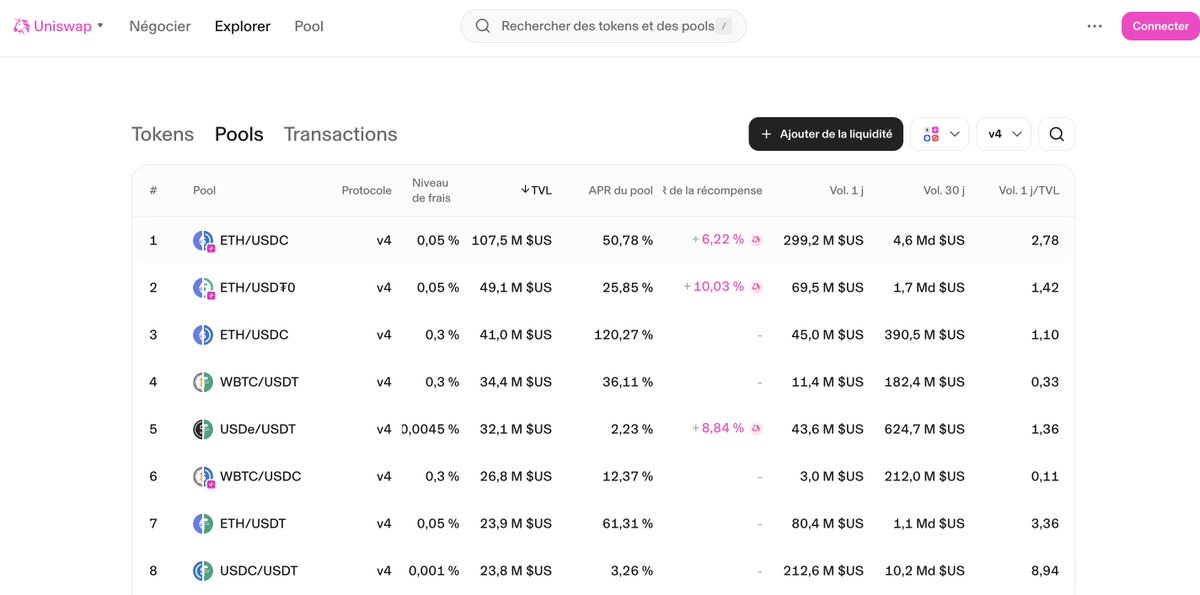Click the reward icon next to +8,84 %
The image size is (1200, 595).
pyautogui.click(x=757, y=429)
